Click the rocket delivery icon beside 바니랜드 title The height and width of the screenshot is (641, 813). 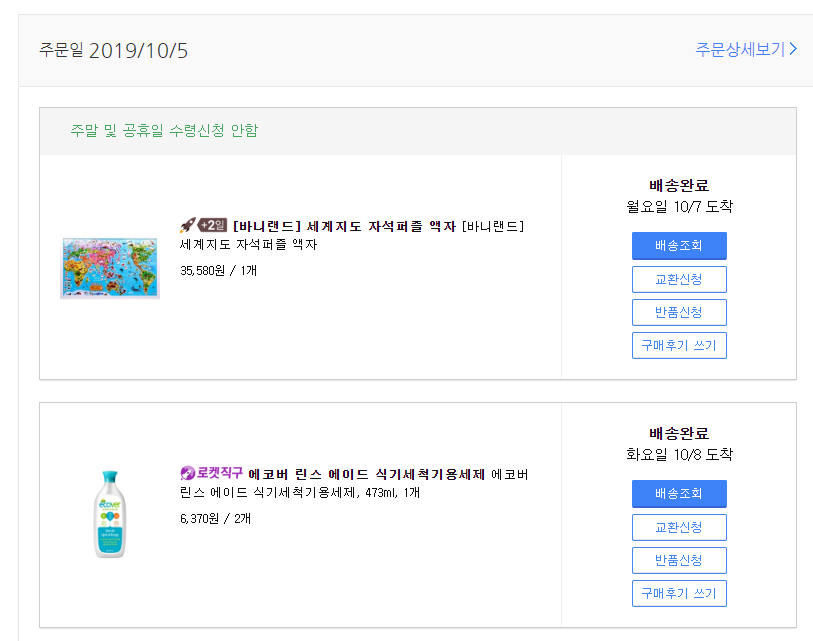[187, 226]
